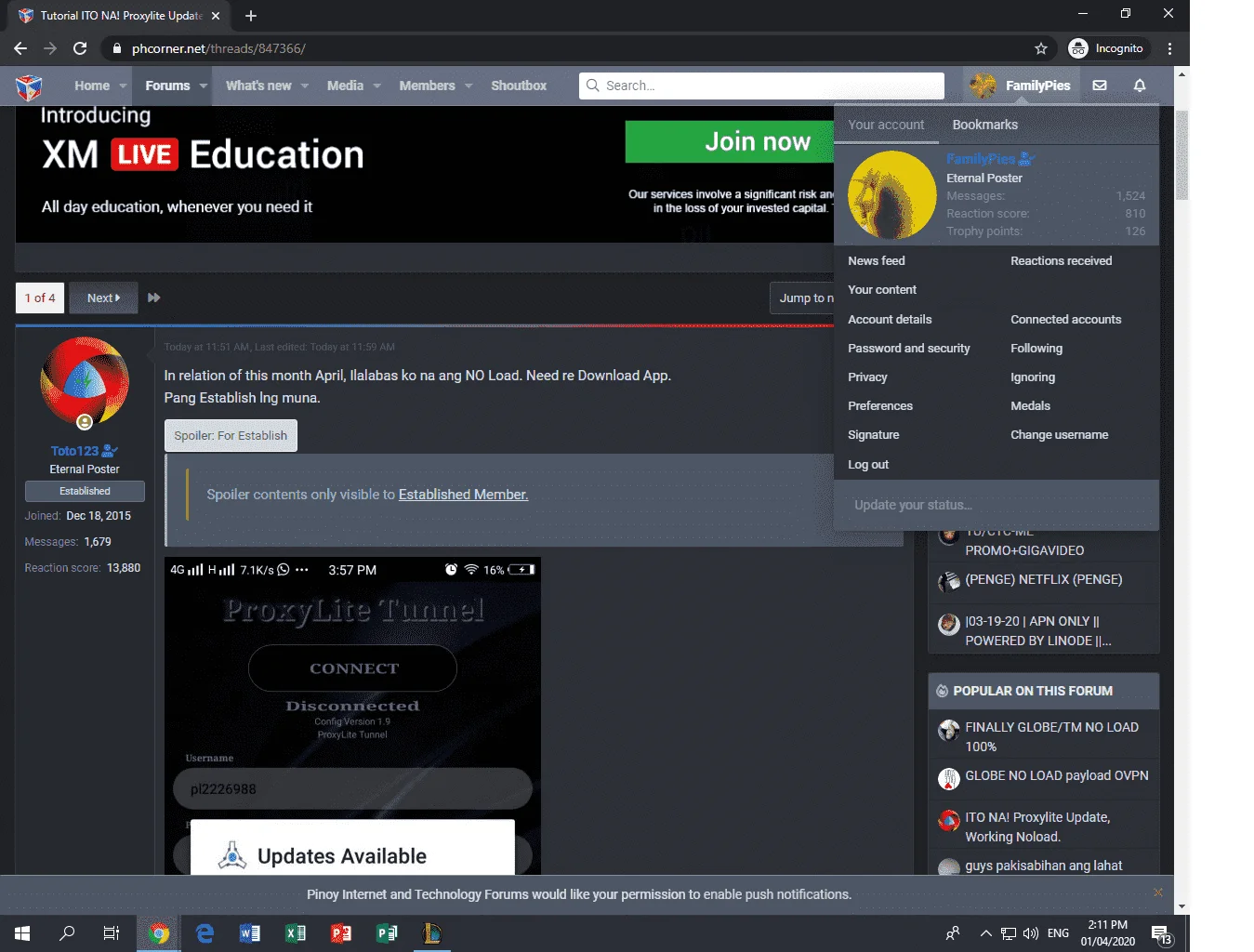Click FamilyPies large avatar in account menu
Screen dimensions: 1254x952
[892, 195]
